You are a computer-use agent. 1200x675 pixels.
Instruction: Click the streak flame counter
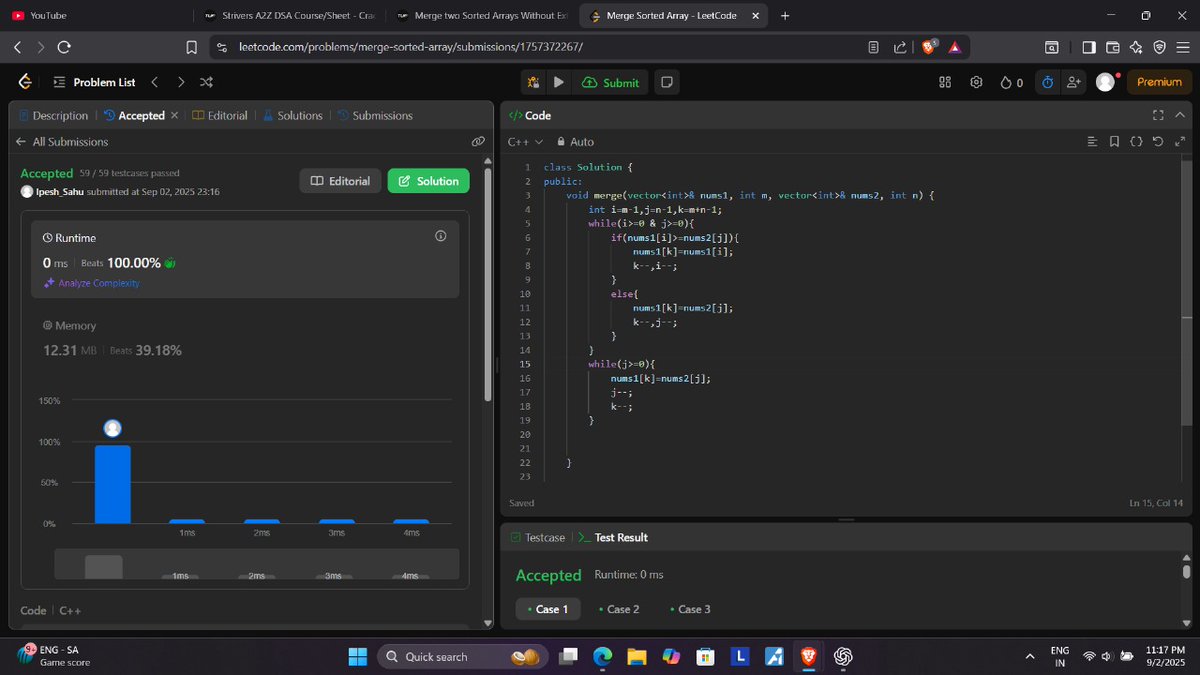[x=1012, y=82]
